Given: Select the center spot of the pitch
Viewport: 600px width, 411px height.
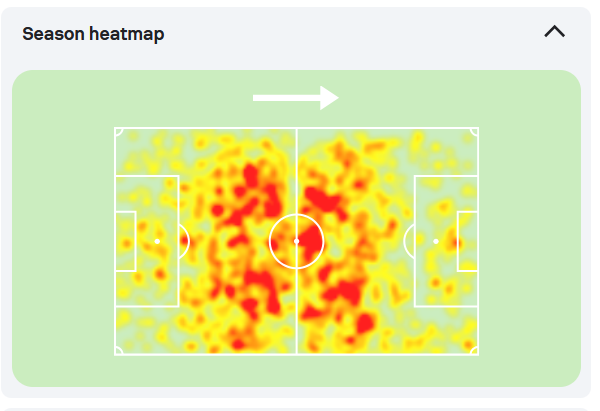Looking at the screenshot, I should 297,241.
